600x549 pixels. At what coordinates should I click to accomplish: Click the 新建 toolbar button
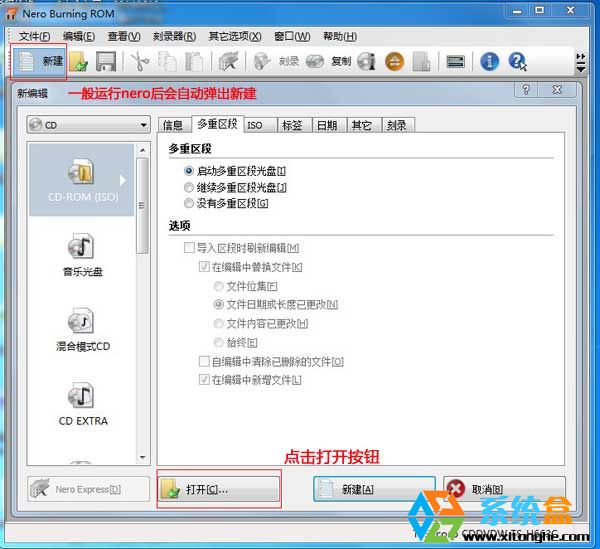(x=38, y=61)
